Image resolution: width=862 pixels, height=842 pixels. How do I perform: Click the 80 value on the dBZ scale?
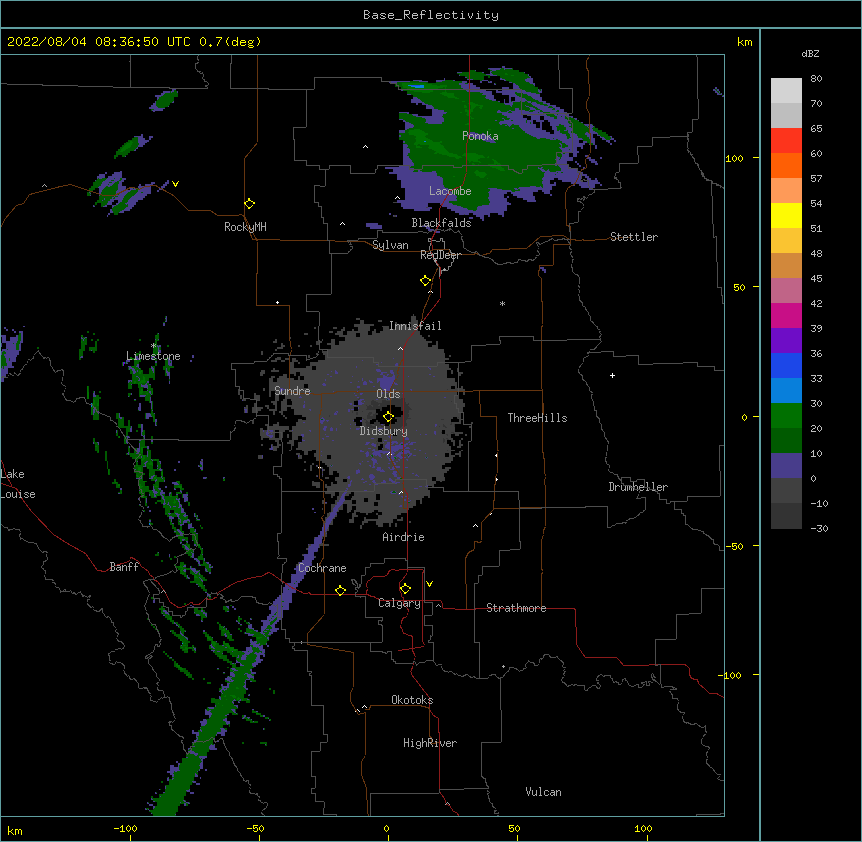(816, 79)
